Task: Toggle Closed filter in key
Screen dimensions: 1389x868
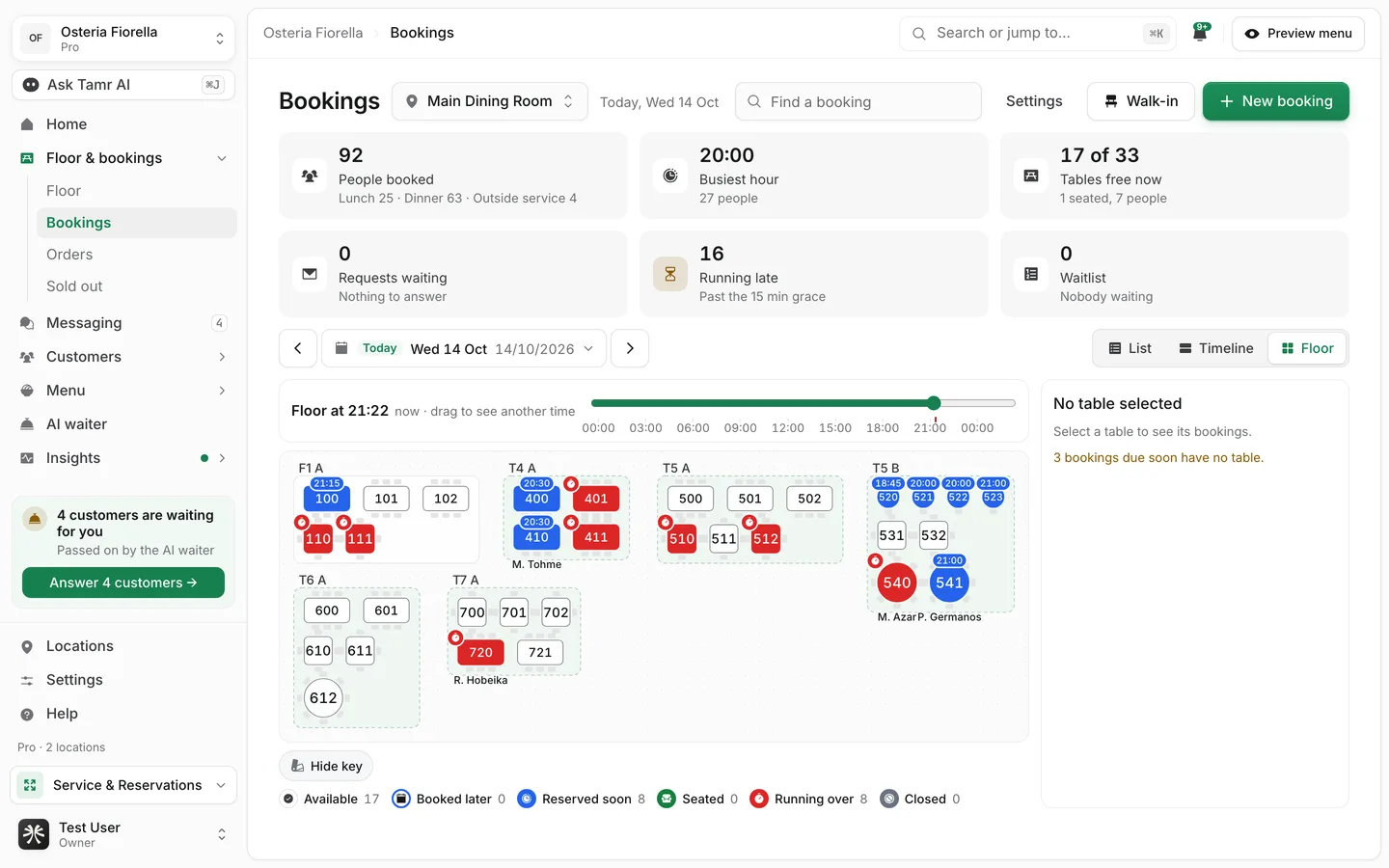Action: [x=920, y=799]
